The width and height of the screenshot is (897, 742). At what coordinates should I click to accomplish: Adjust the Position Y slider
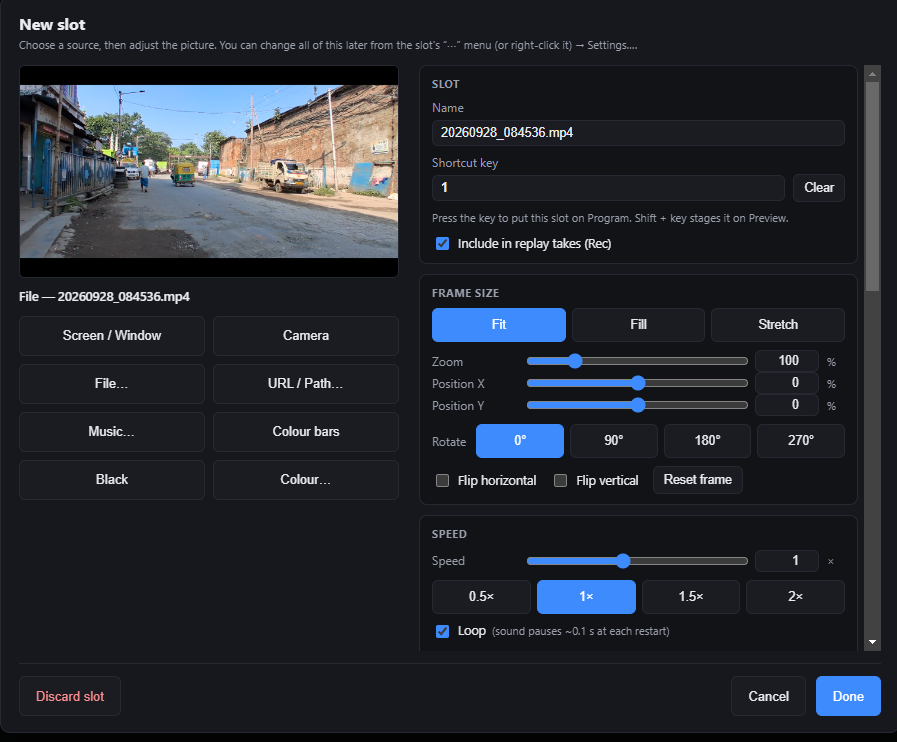(637, 405)
